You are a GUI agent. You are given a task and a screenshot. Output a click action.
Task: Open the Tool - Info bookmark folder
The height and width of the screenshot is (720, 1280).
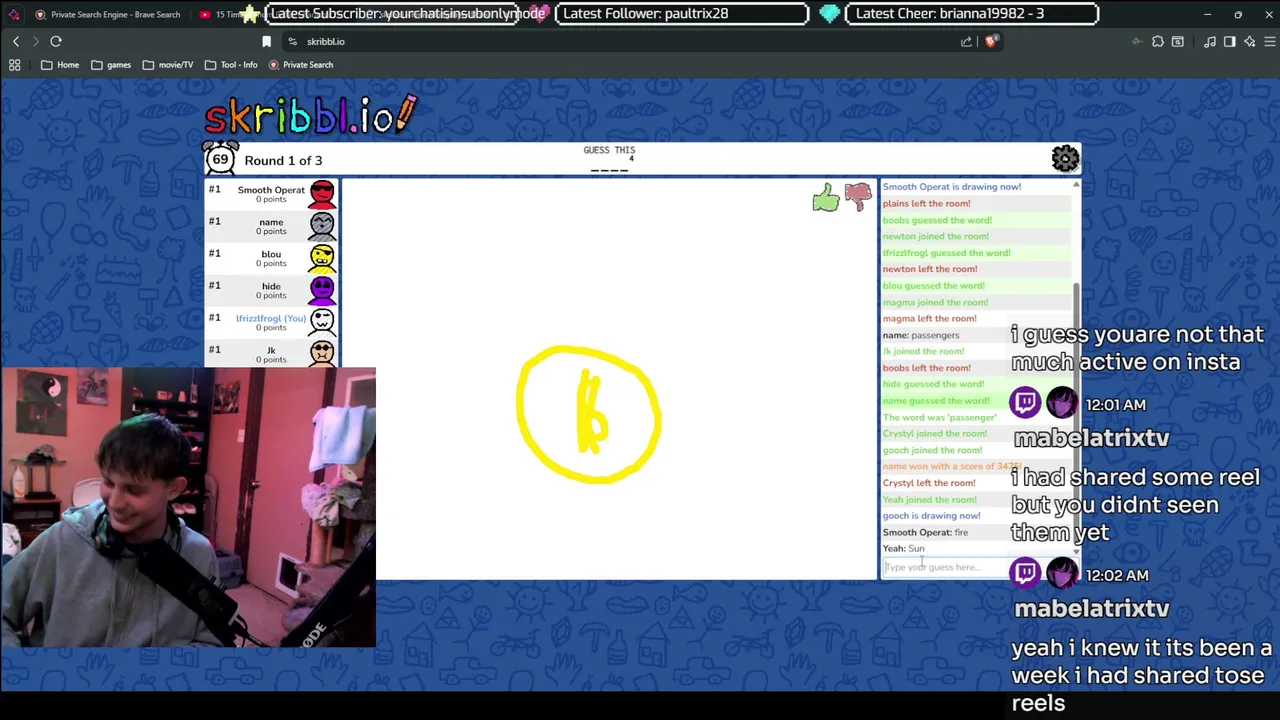(x=230, y=65)
